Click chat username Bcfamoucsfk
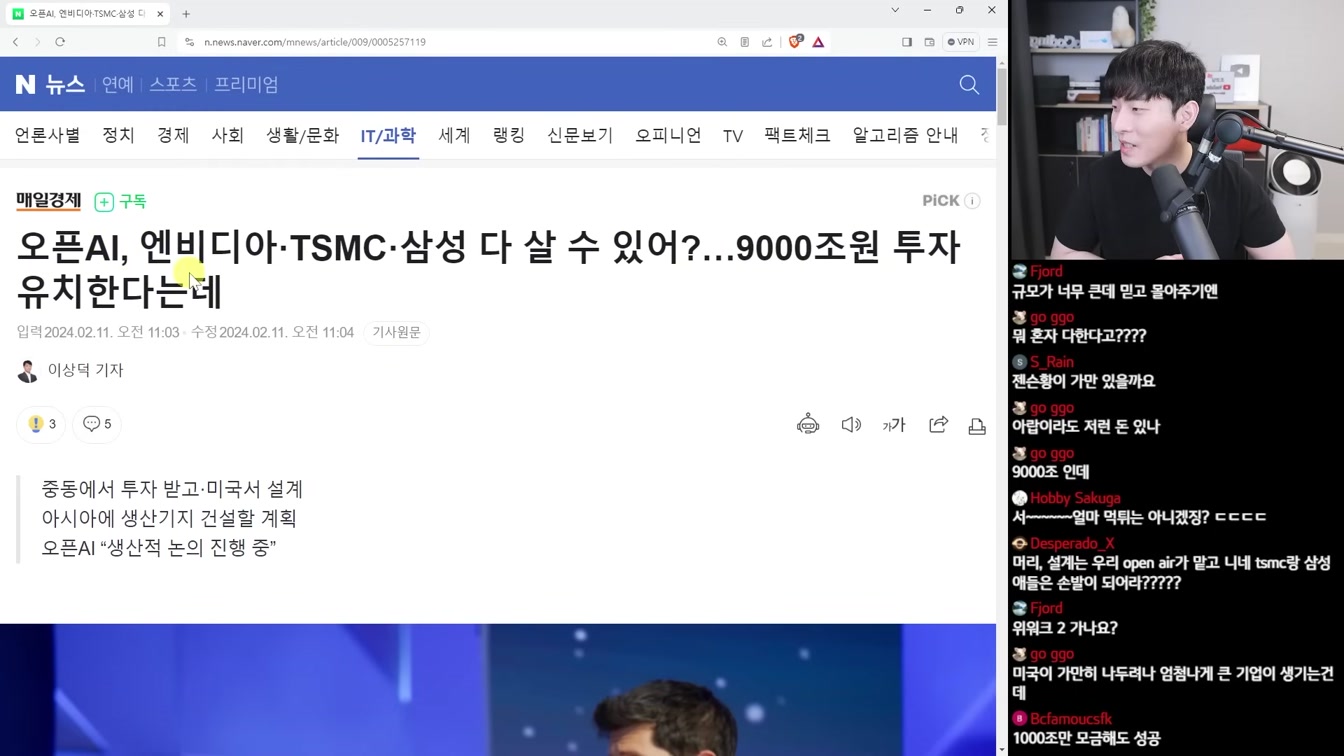Viewport: 1344px width, 756px height. click(1071, 718)
